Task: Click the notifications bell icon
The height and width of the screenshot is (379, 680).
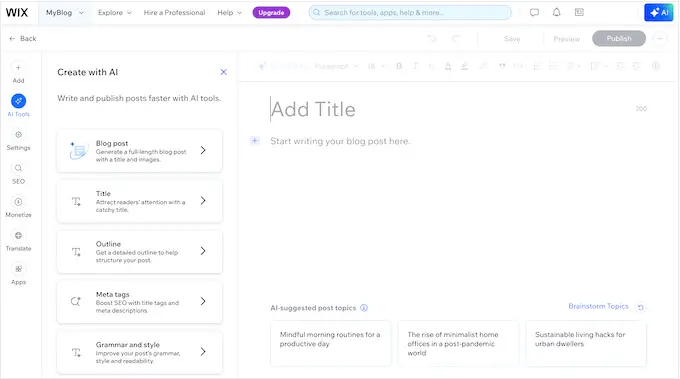Action: pyautogui.click(x=556, y=13)
